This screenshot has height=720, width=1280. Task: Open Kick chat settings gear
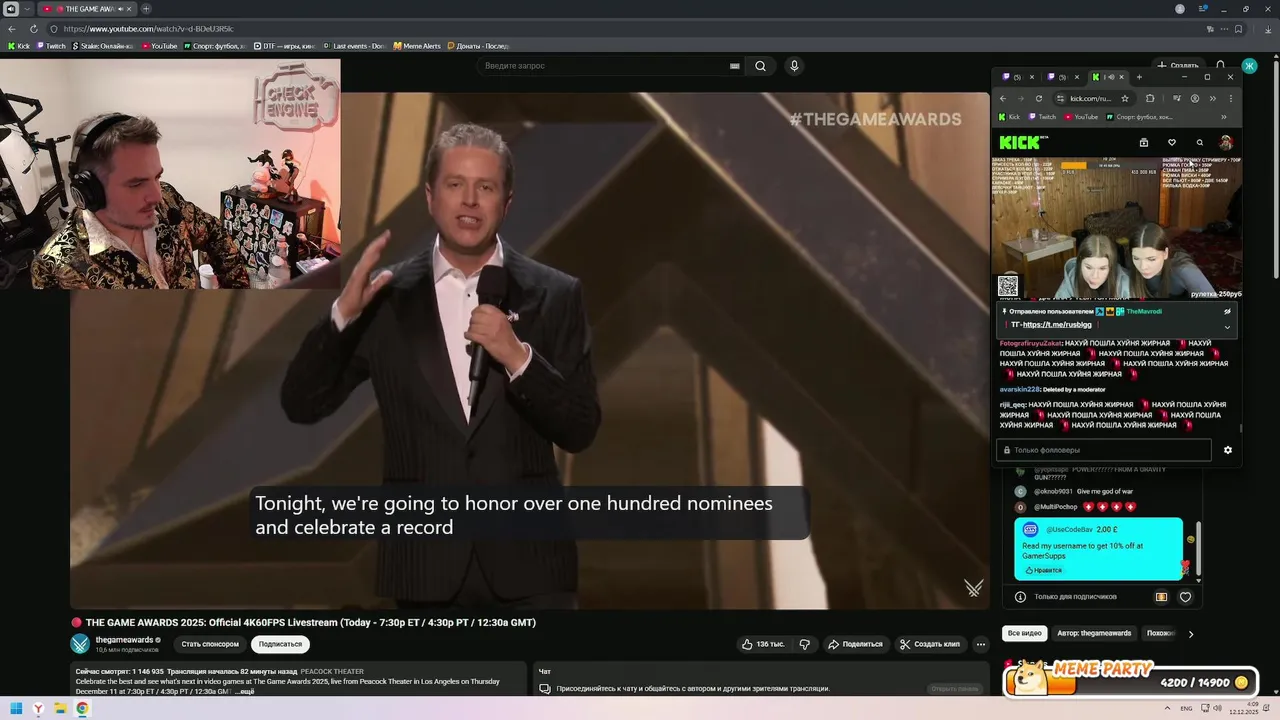pyautogui.click(x=1228, y=450)
